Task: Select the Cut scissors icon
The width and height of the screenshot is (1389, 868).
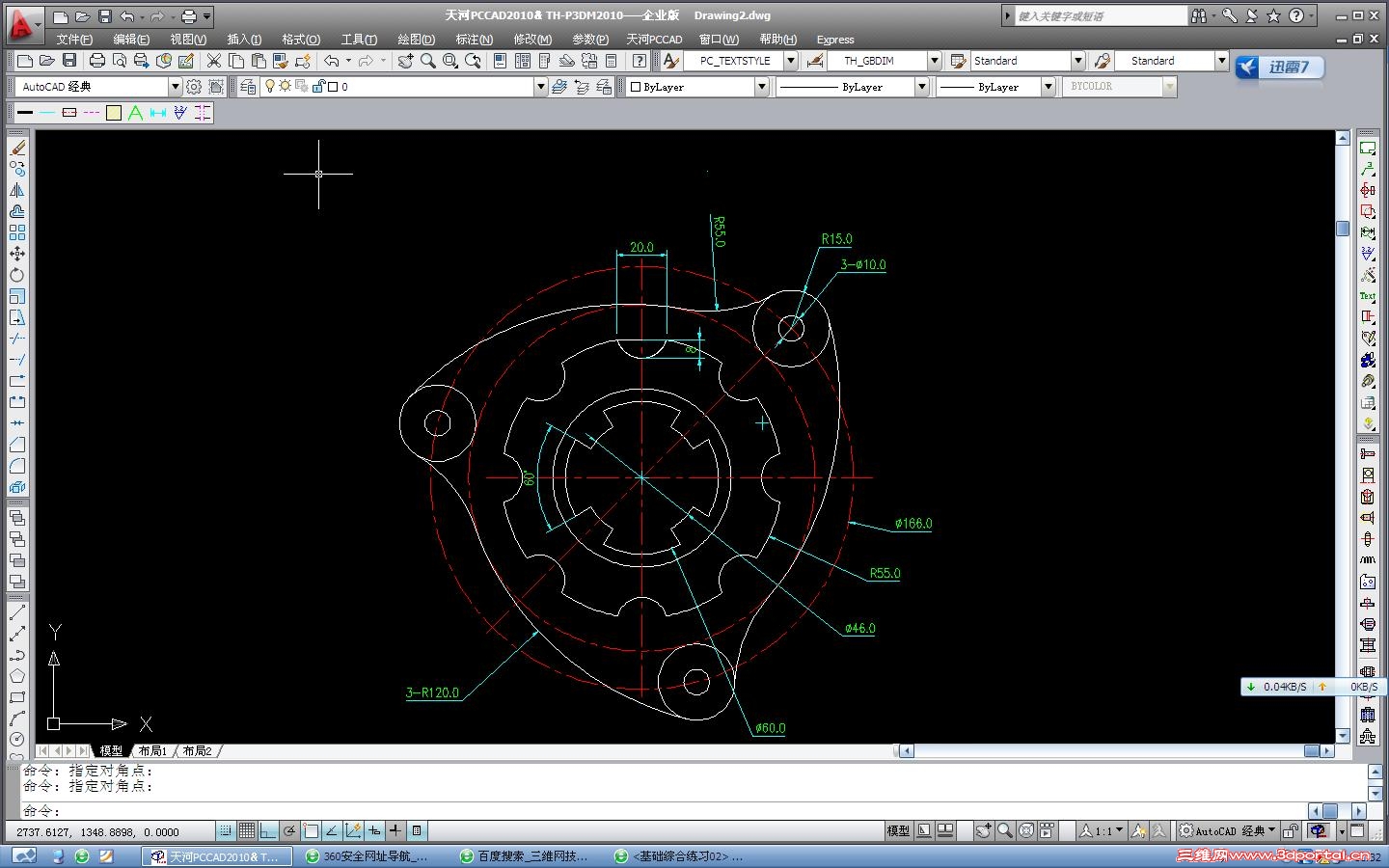Action: (214, 61)
